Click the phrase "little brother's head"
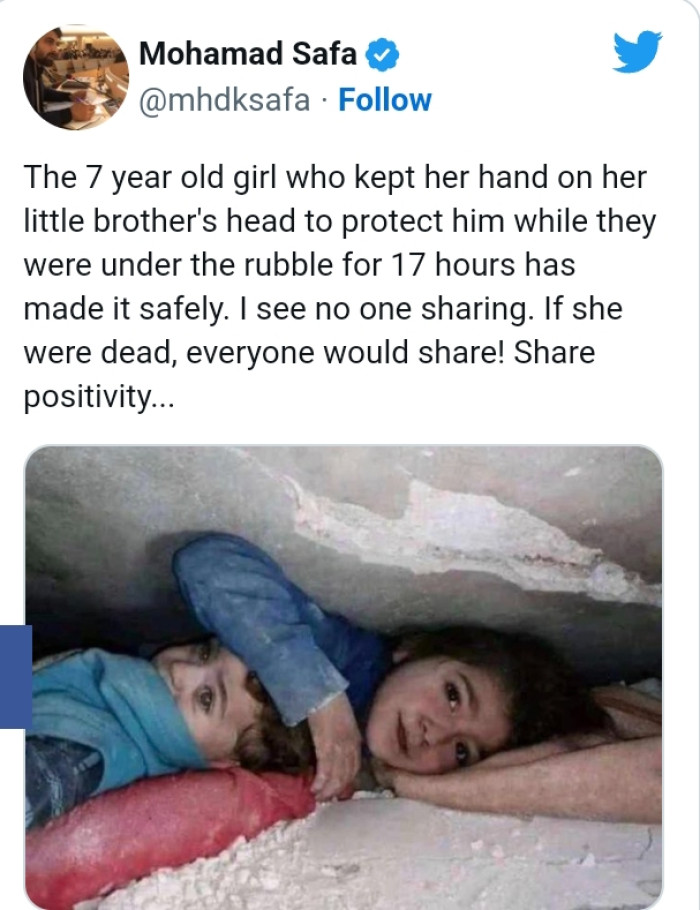The image size is (700, 910). tap(160, 221)
